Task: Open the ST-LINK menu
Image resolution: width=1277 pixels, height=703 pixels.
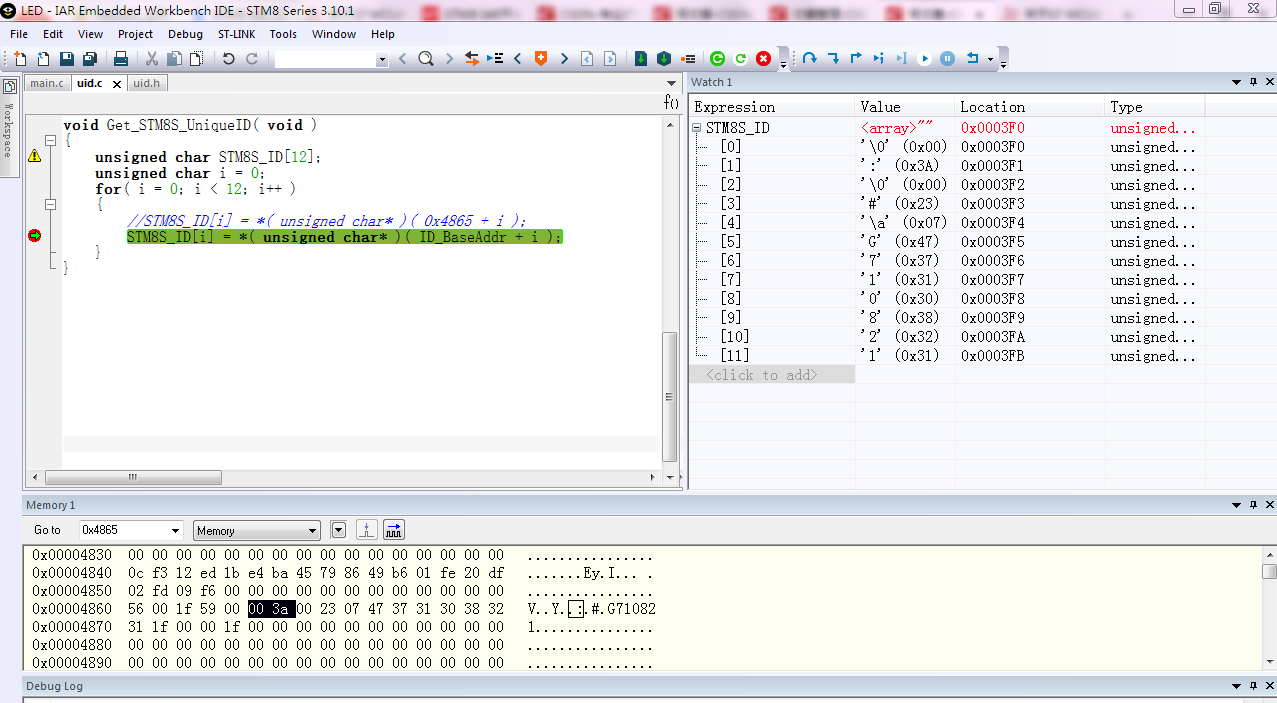Action: [237, 34]
